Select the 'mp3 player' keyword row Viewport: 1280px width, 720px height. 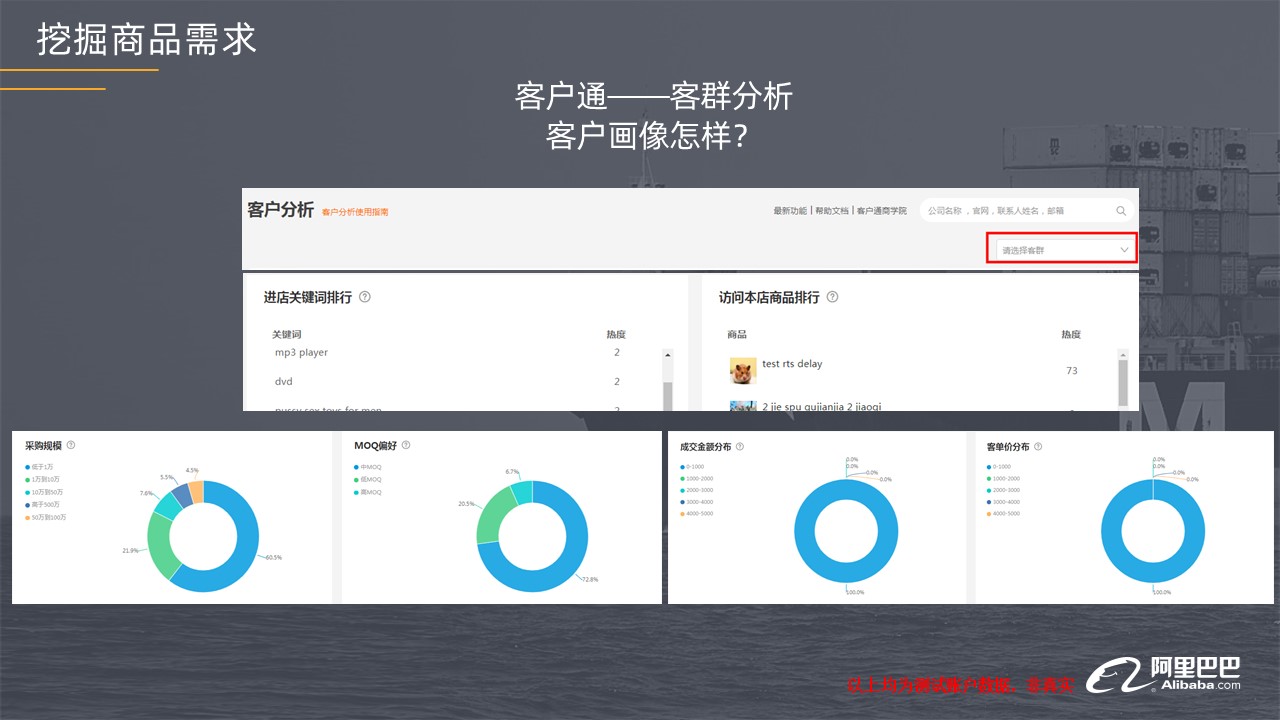448,353
